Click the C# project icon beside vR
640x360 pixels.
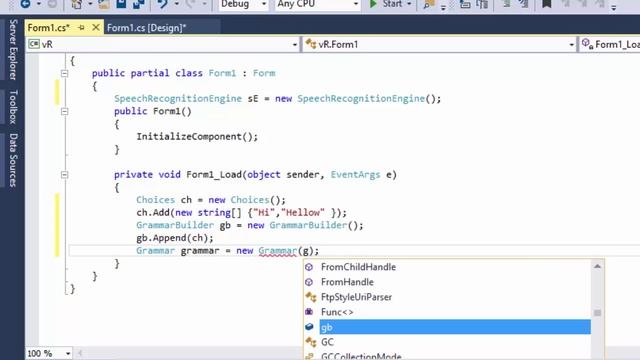(x=34, y=44)
